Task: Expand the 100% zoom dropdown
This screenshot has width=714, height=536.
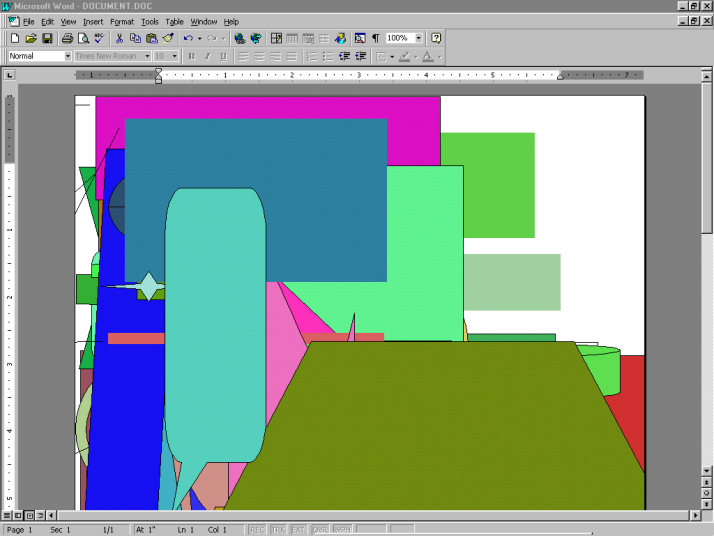Action: (418, 38)
